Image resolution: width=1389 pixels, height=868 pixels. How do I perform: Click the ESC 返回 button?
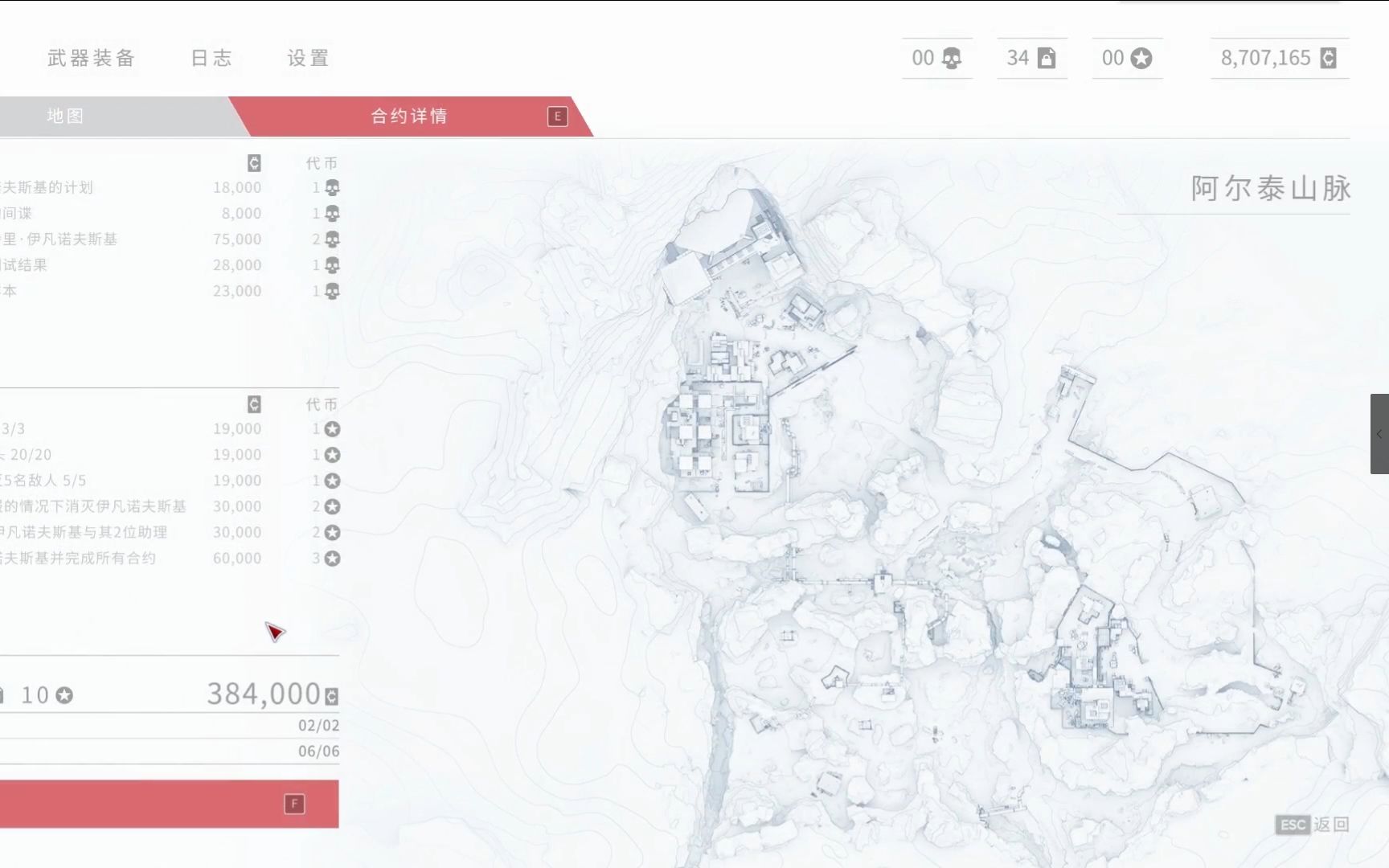click(1312, 825)
